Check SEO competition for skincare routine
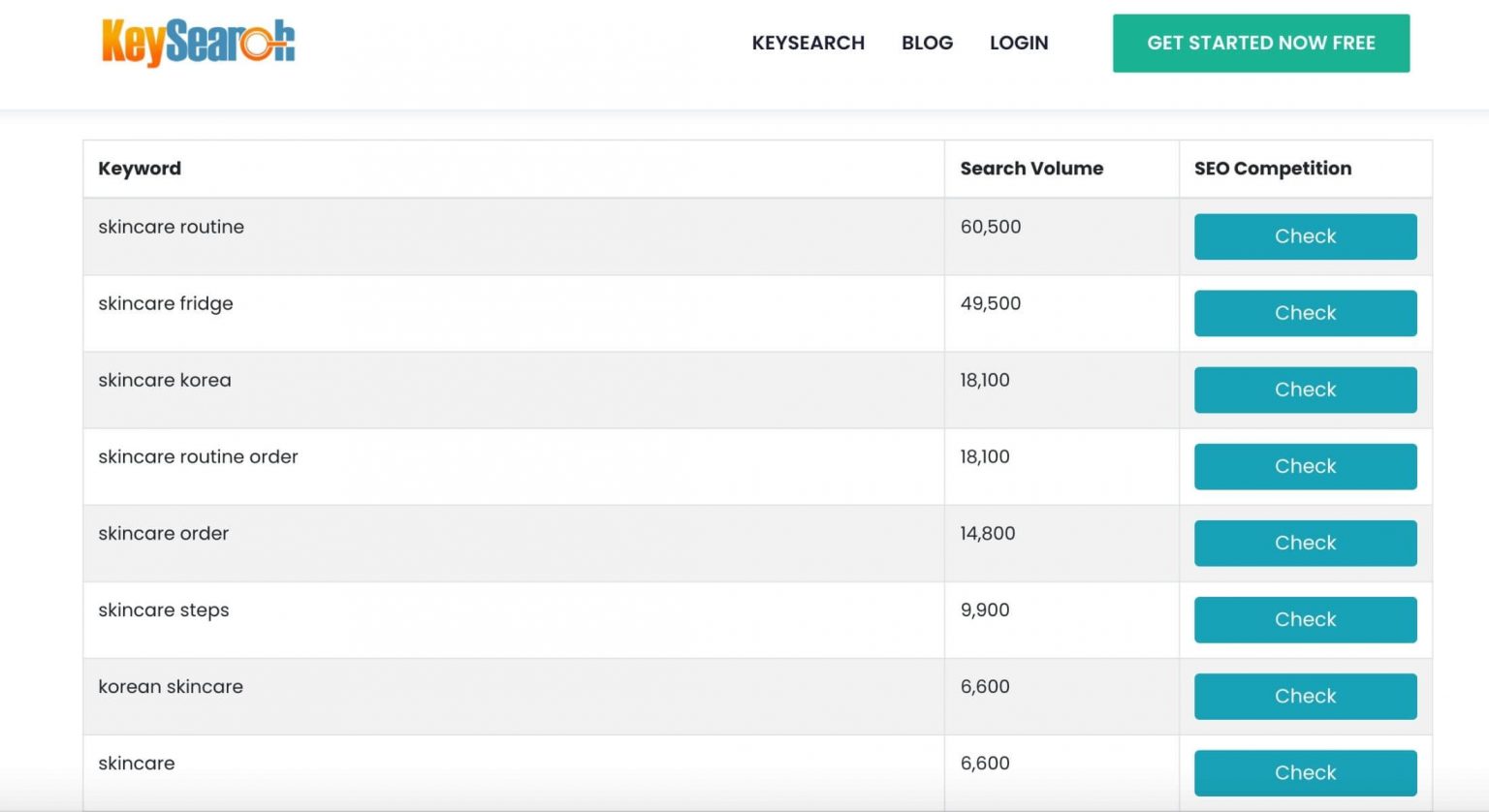Image resolution: width=1489 pixels, height=812 pixels. point(1305,236)
